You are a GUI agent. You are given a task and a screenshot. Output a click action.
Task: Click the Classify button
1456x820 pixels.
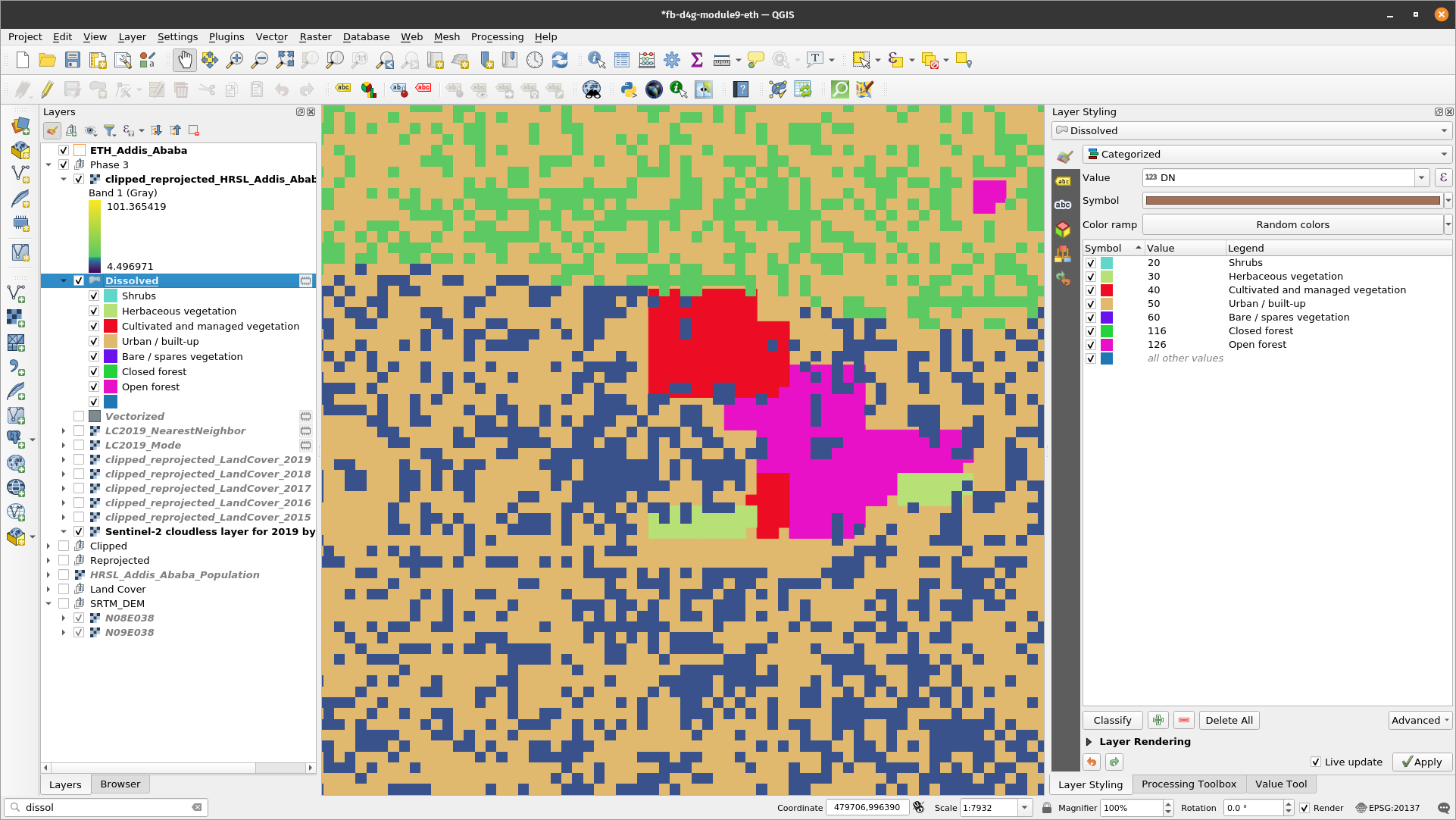pos(1112,720)
